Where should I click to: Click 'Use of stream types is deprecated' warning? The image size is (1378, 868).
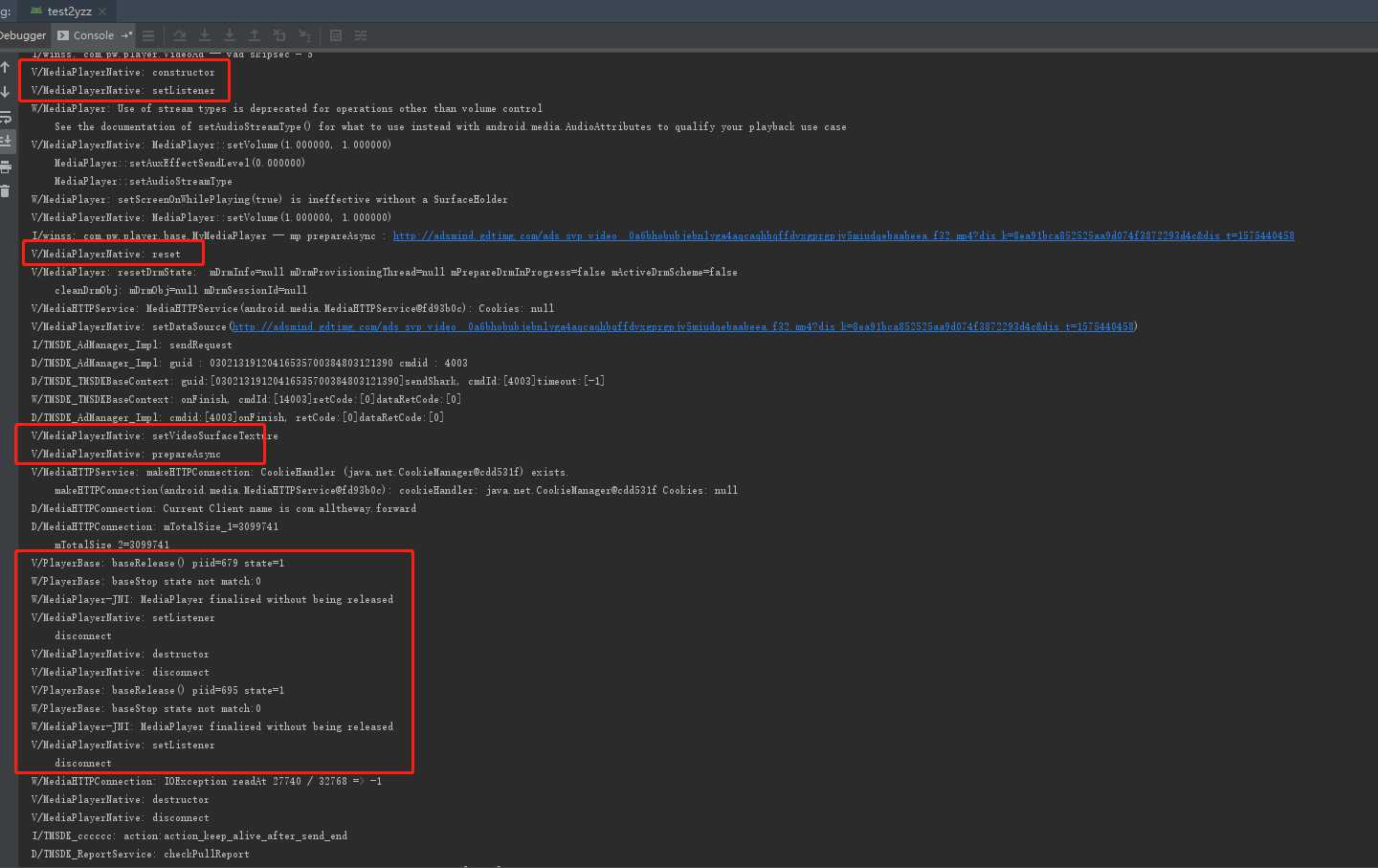click(286, 108)
